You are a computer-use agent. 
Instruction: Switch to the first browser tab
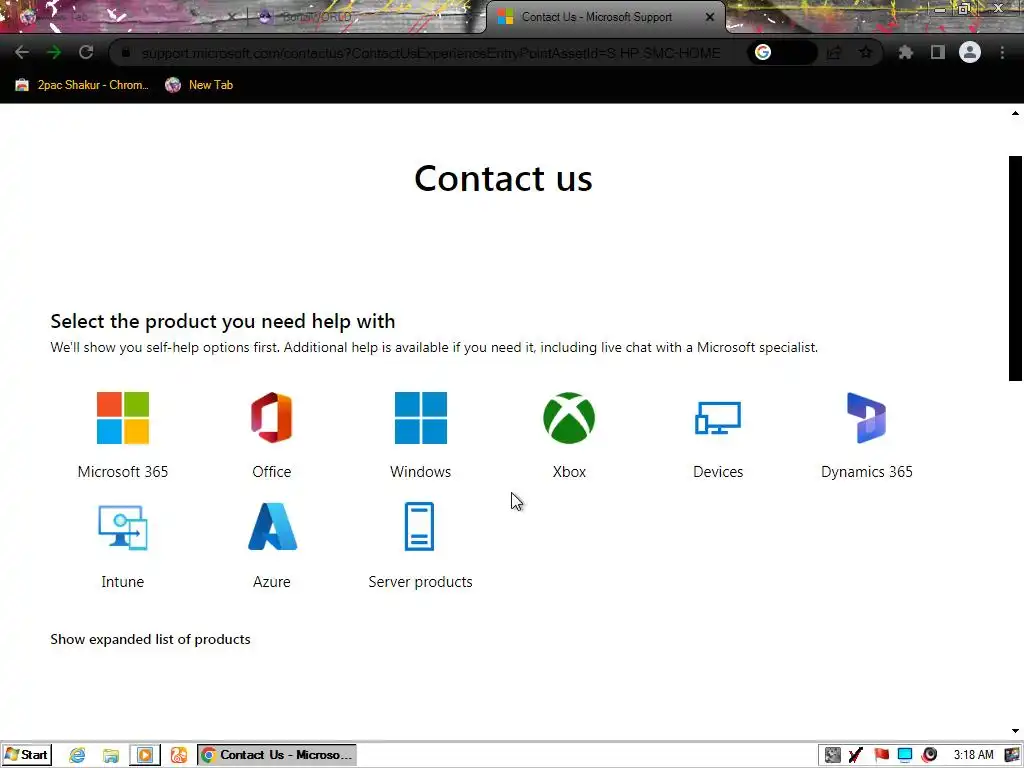point(124,17)
